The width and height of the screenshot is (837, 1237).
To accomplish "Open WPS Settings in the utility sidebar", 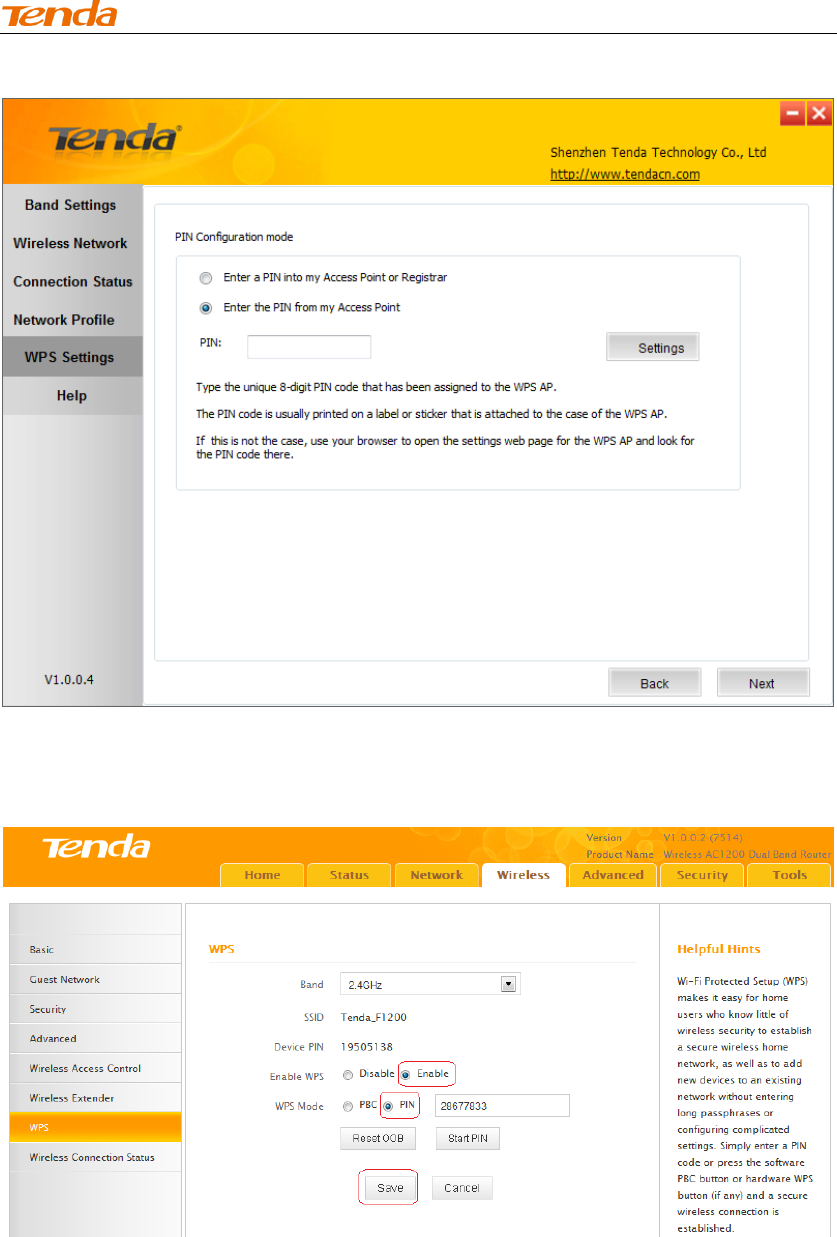I will pyautogui.click(x=71, y=357).
